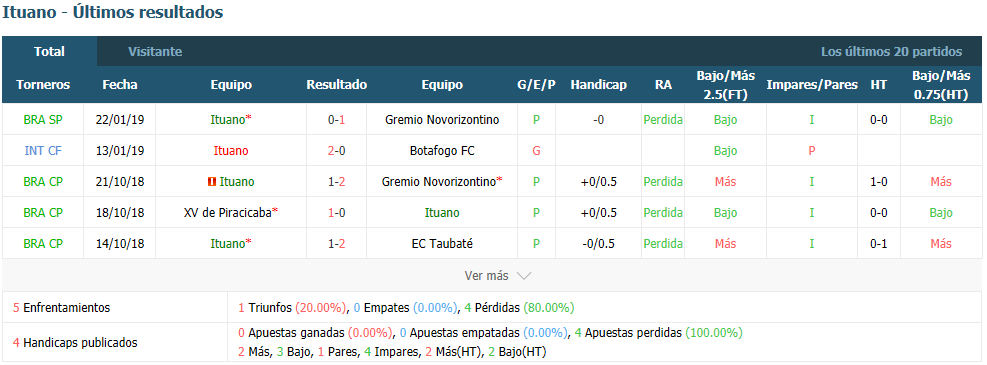Click the INT CF tournament label

43,151
